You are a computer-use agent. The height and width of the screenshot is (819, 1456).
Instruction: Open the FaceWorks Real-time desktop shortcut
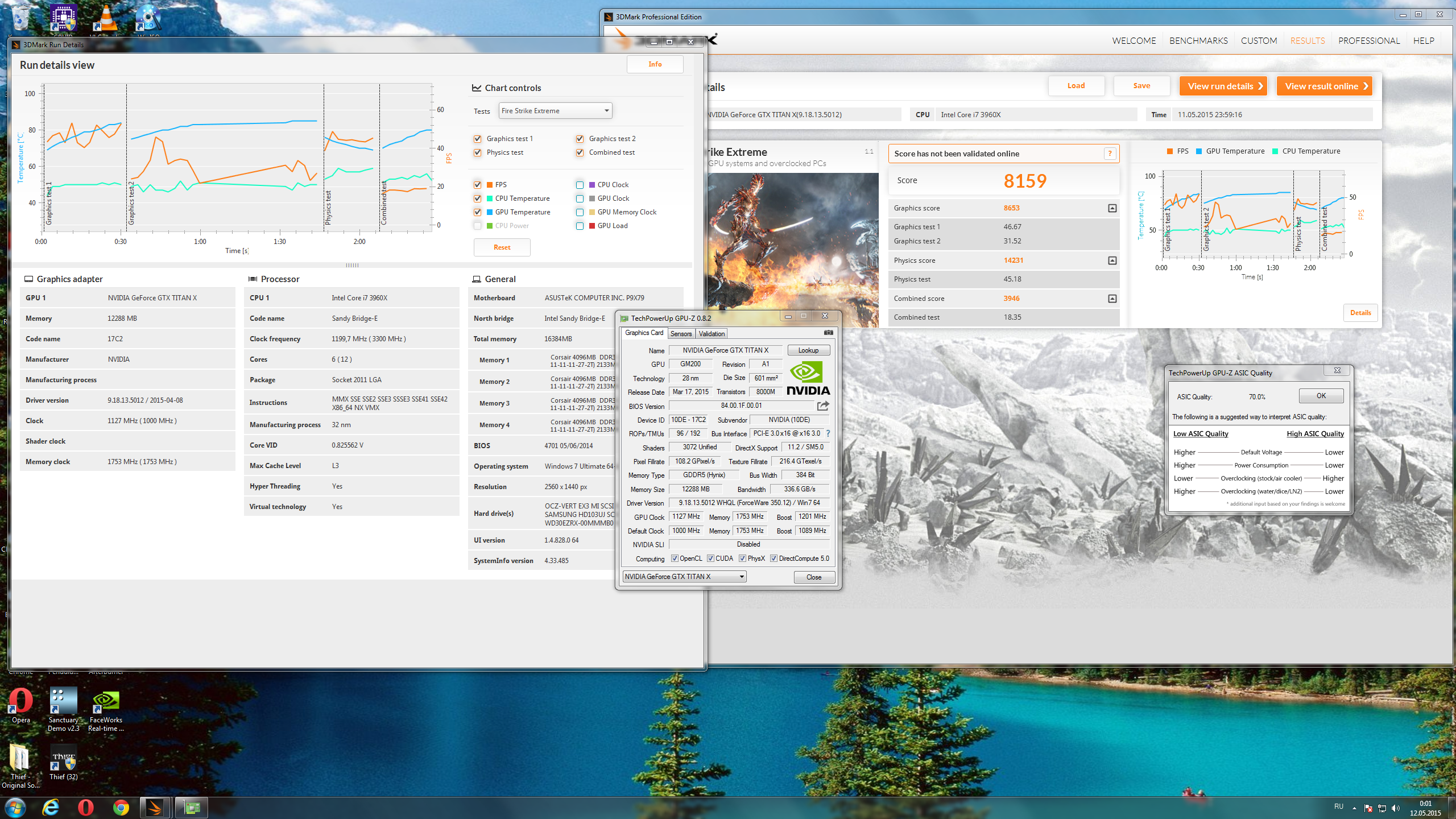click(x=106, y=702)
